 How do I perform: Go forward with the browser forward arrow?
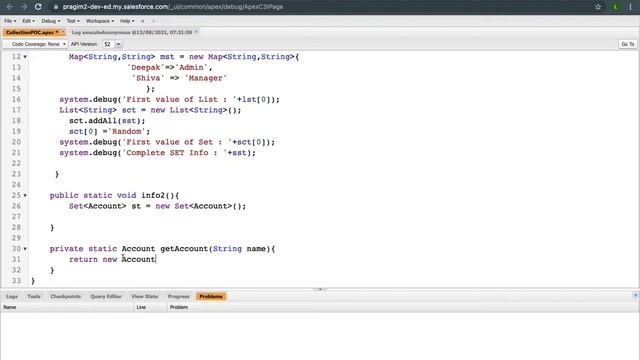[24, 7]
